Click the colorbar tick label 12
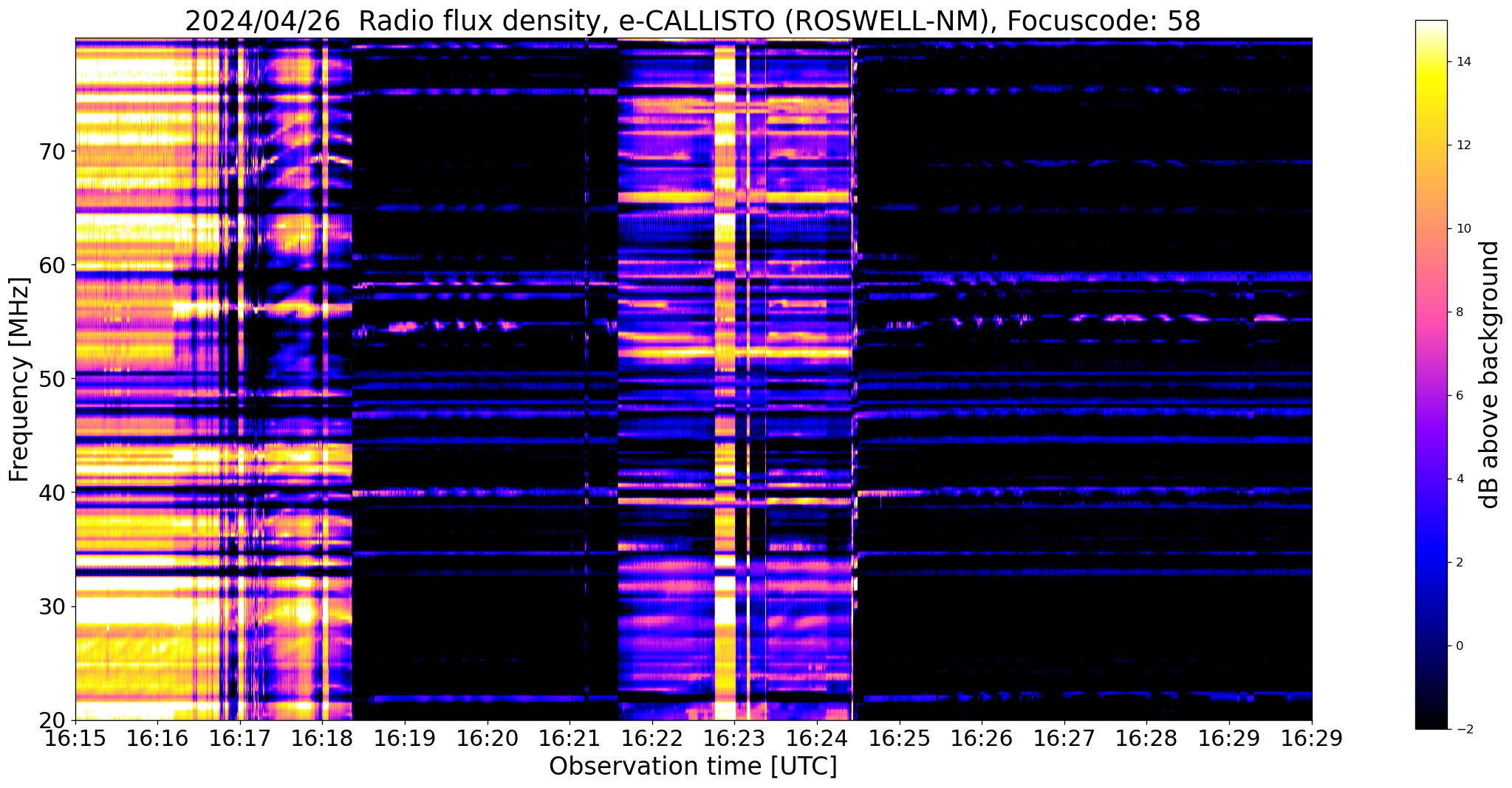The height and width of the screenshot is (788, 1512). pyautogui.click(x=1463, y=145)
